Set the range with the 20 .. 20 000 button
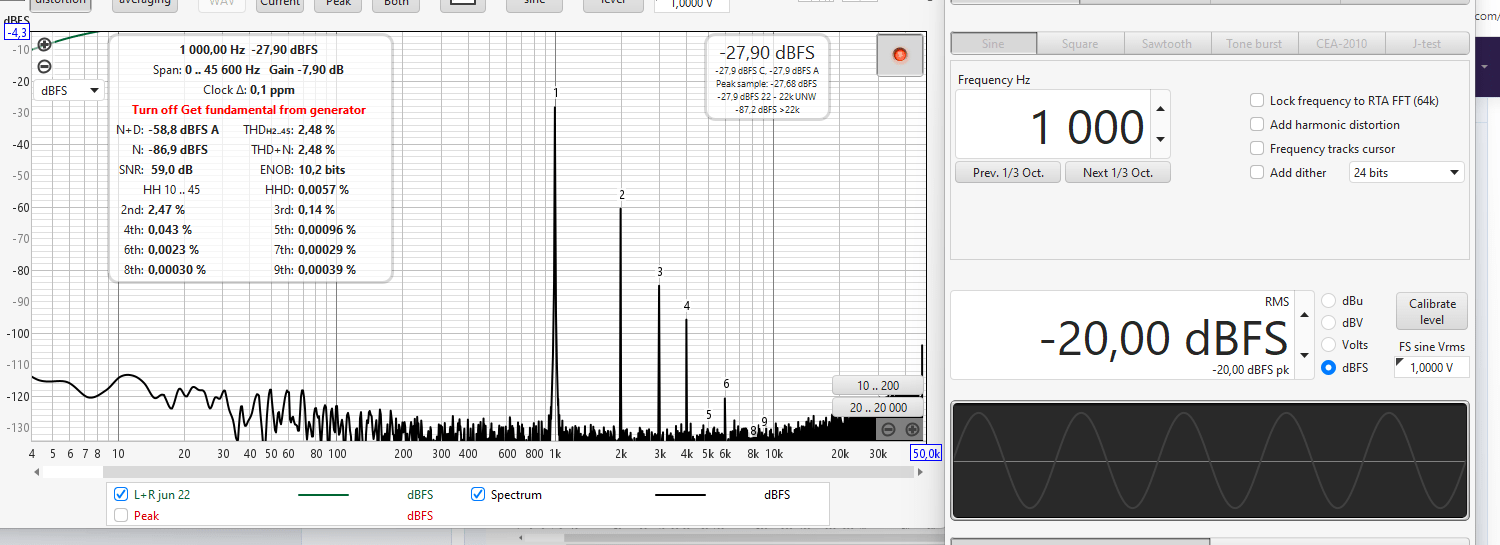 coord(877,407)
